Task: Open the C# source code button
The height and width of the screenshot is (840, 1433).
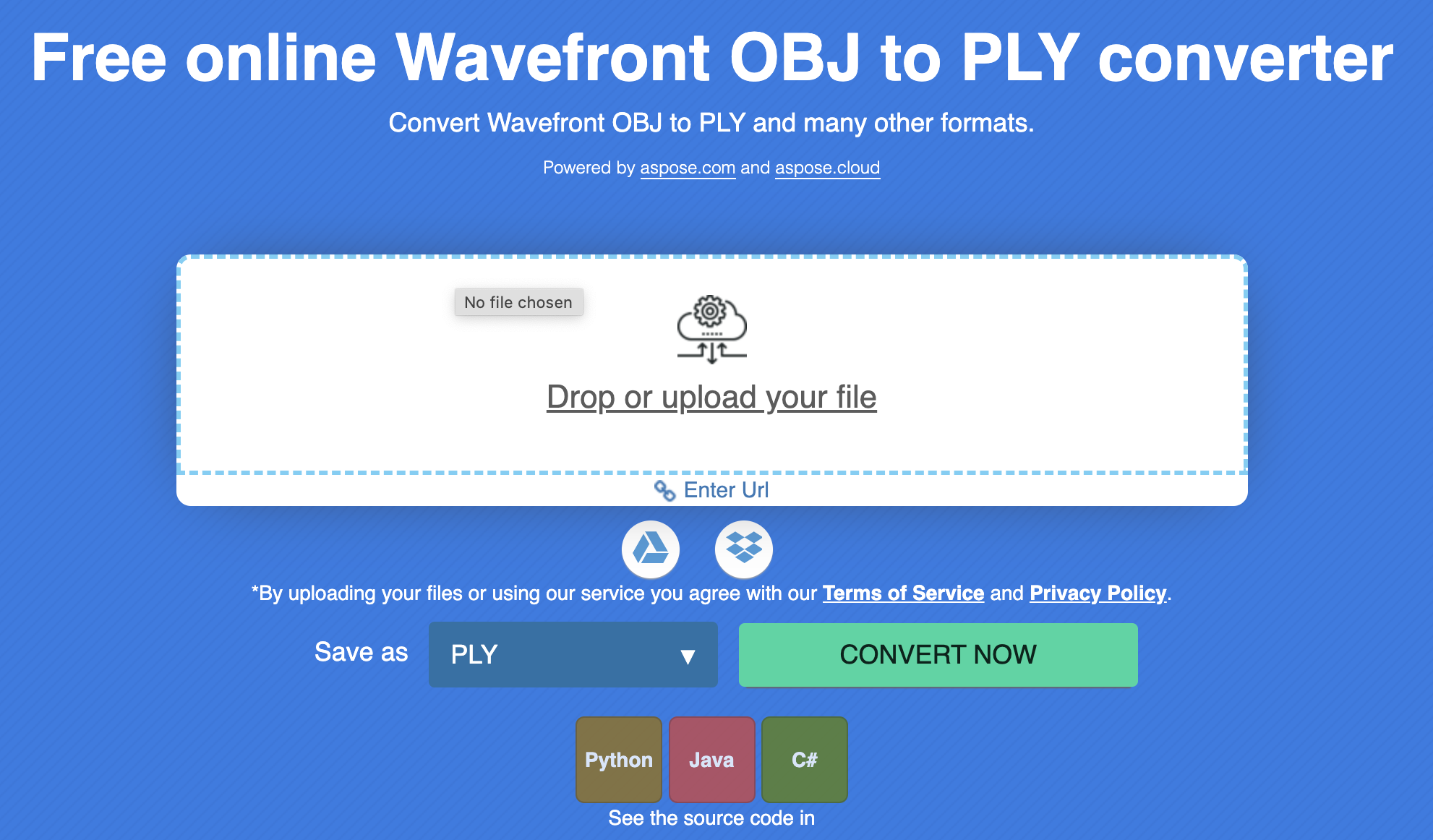Action: 804,760
